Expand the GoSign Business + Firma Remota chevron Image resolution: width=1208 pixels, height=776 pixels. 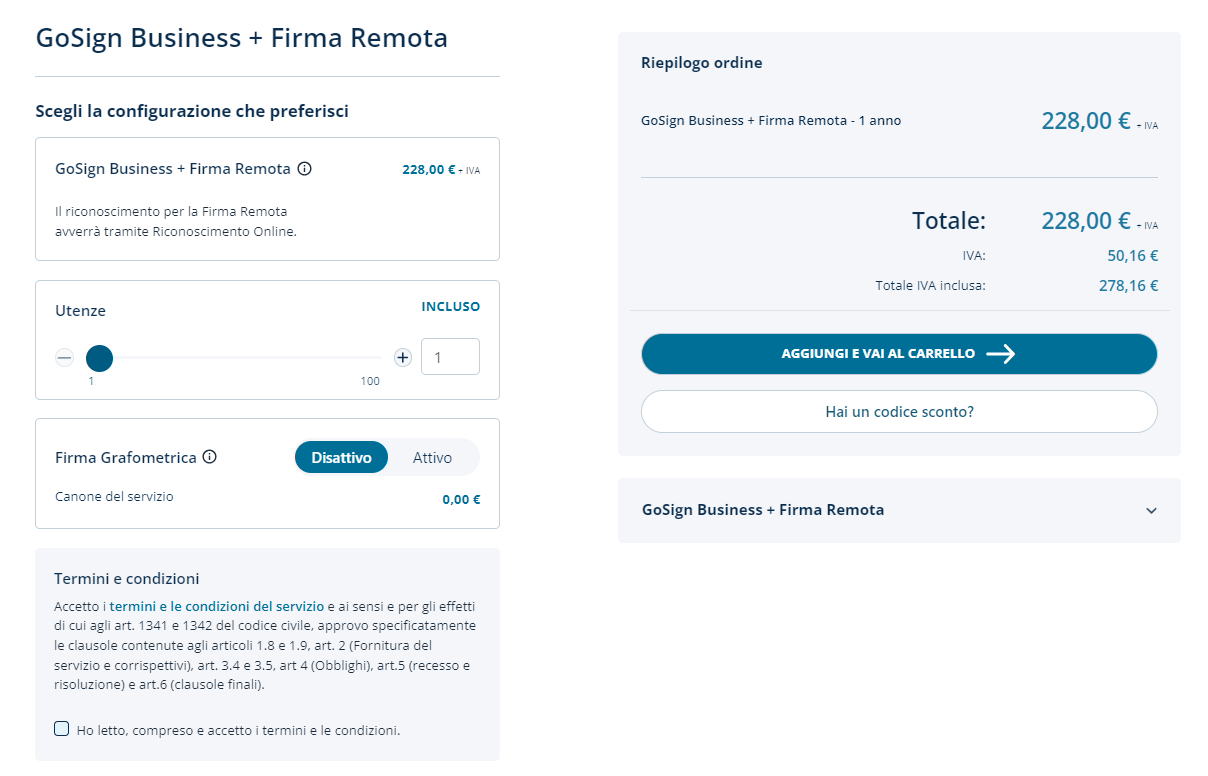click(x=1151, y=510)
